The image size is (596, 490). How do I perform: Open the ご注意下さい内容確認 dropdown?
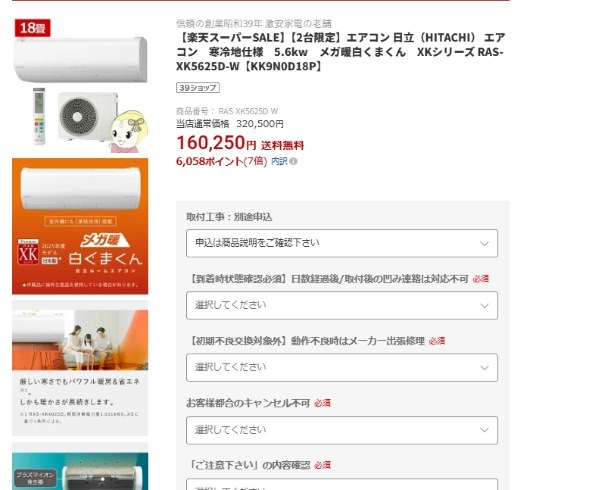click(x=342, y=485)
